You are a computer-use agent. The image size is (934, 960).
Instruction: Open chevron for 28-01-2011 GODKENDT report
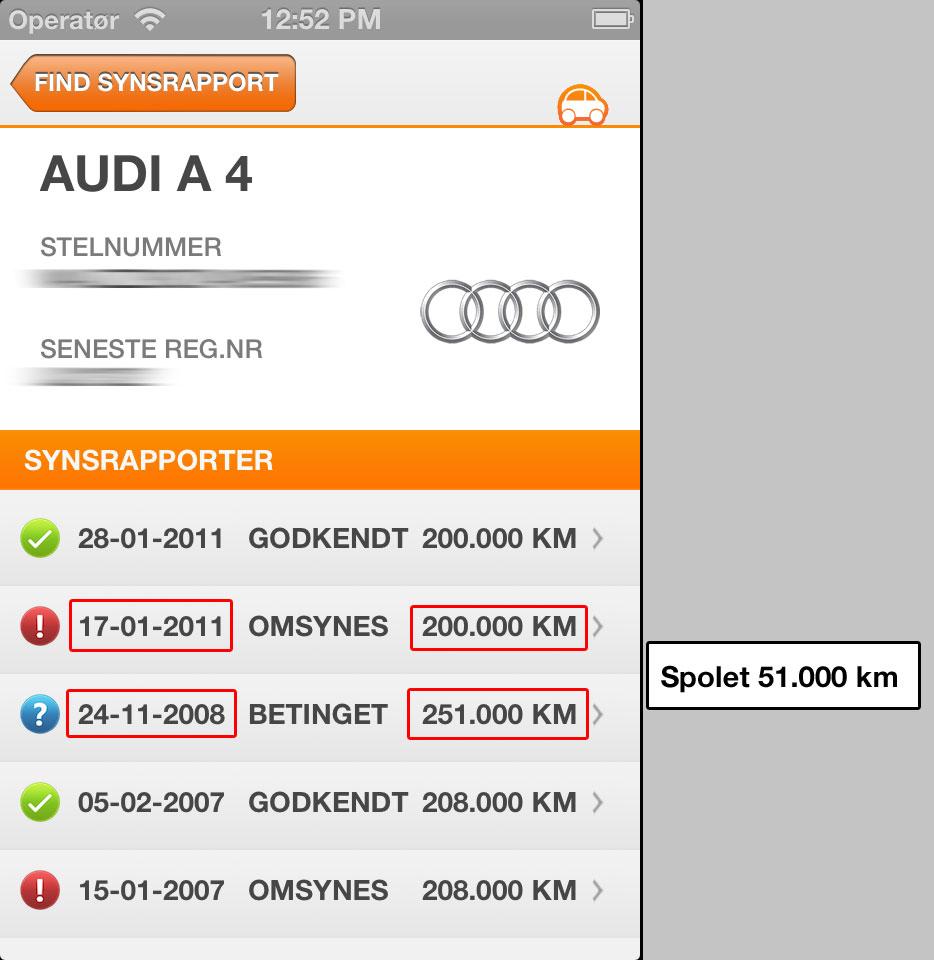click(597, 538)
